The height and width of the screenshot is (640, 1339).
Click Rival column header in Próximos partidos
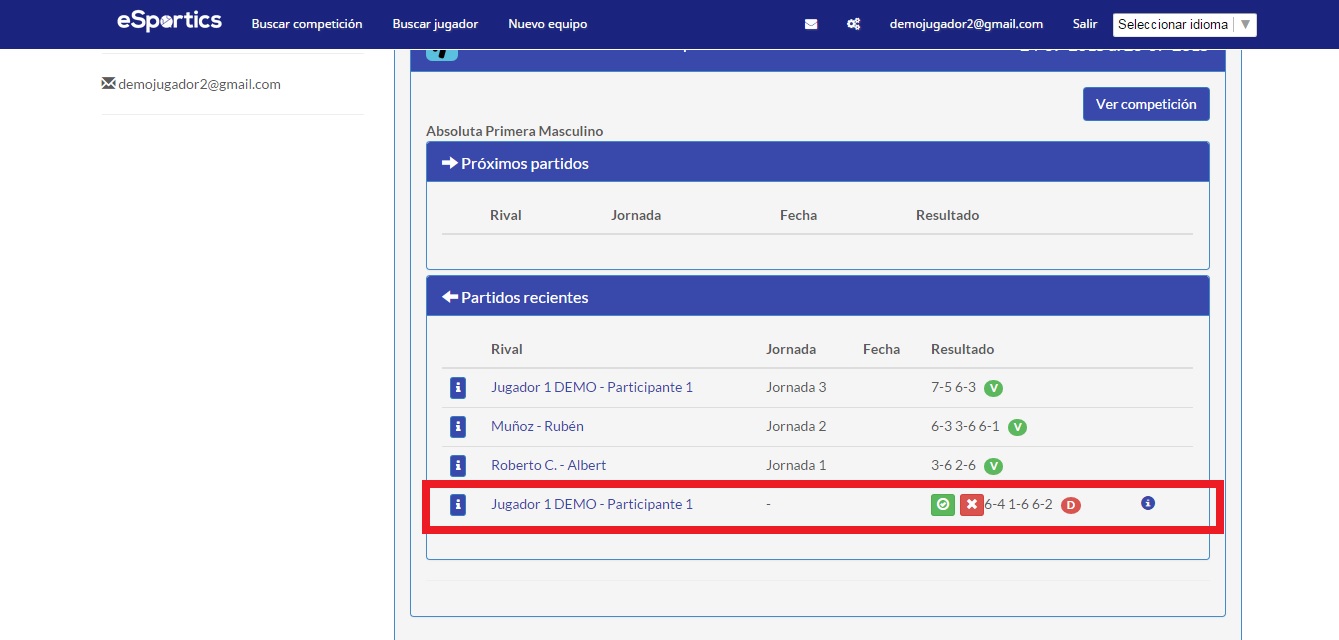506,215
